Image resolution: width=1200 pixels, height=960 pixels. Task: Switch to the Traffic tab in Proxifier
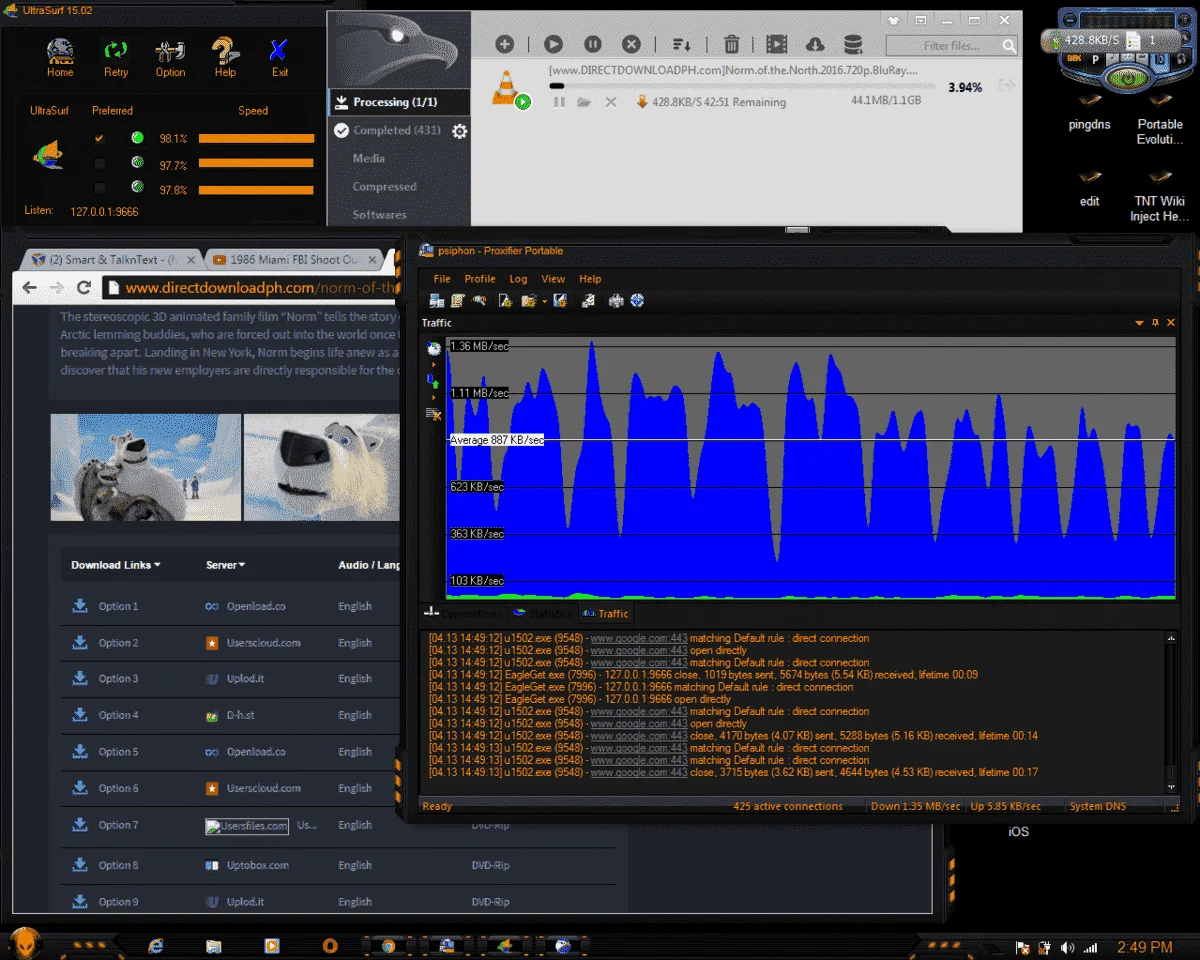coord(605,613)
